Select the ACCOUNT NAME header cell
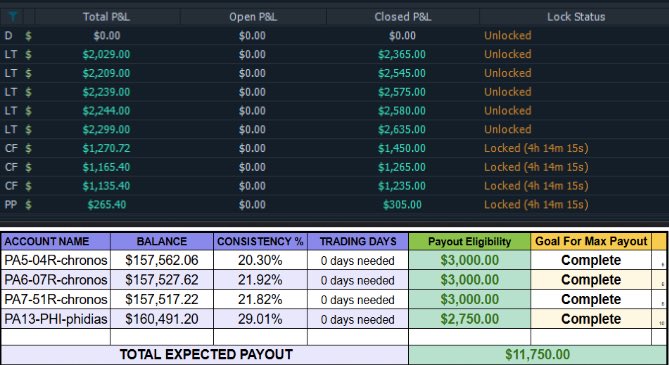The image size is (669, 365). click(55, 241)
